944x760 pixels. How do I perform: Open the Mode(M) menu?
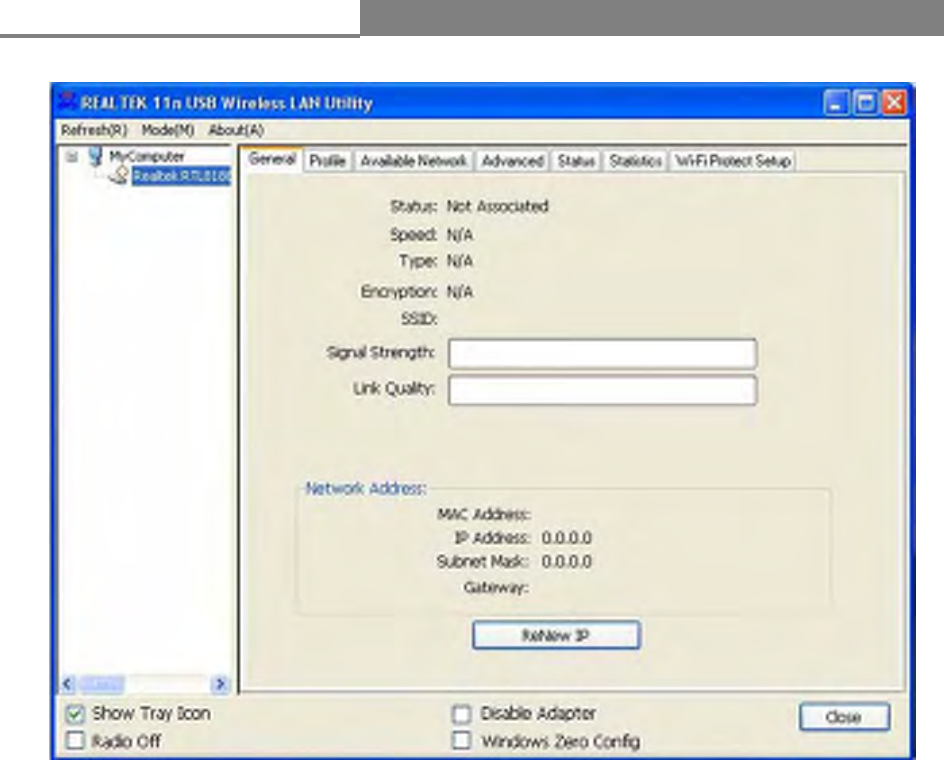167,130
